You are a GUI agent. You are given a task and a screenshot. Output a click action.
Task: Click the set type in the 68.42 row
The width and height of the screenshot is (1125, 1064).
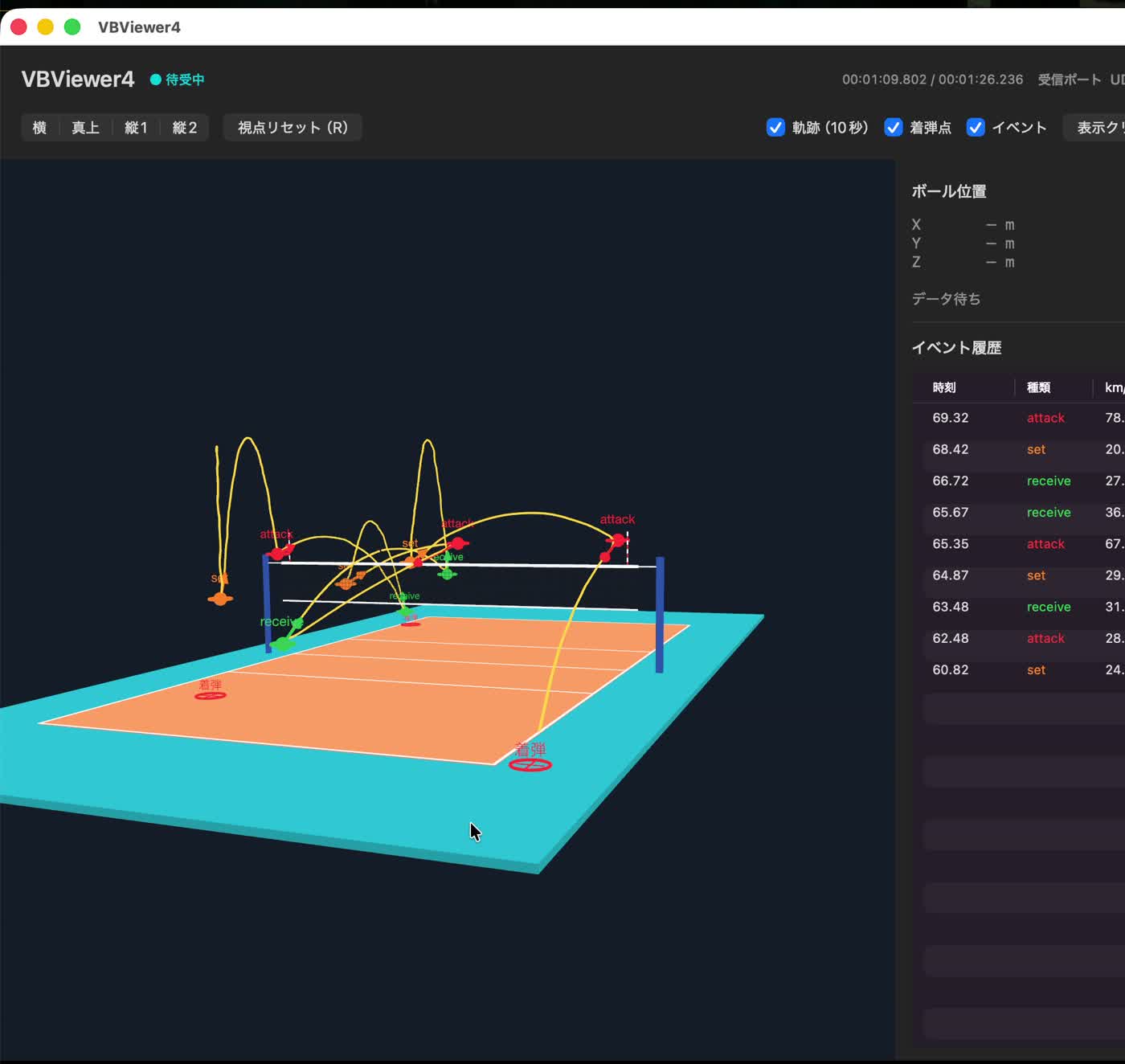point(1036,449)
